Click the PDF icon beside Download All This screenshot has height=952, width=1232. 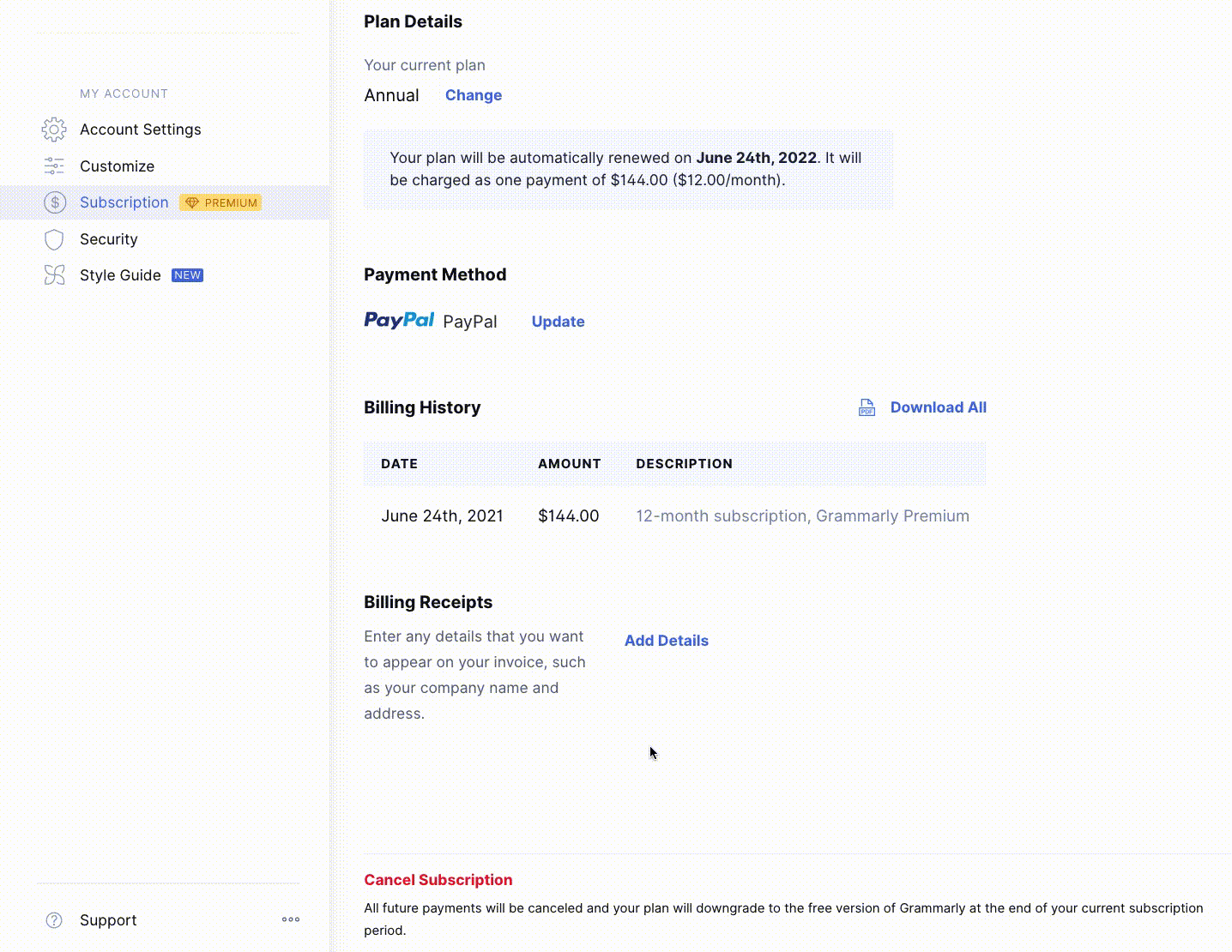(867, 407)
